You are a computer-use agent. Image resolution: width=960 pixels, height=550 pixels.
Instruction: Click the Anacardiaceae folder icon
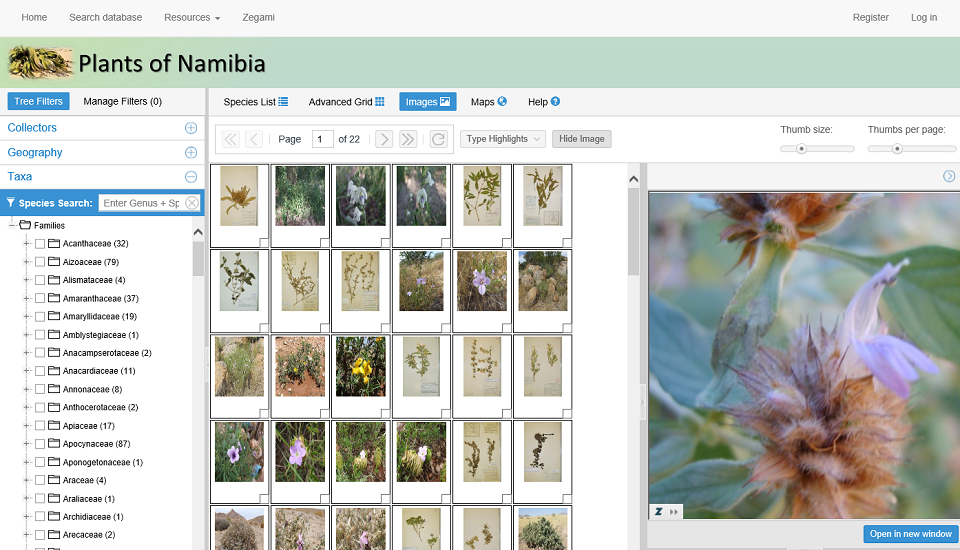(x=54, y=371)
